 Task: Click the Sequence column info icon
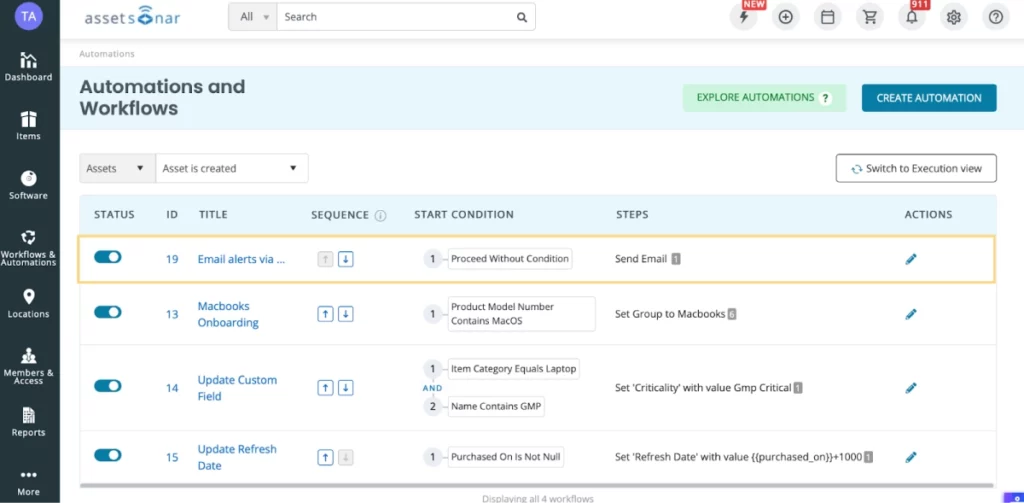(x=381, y=215)
